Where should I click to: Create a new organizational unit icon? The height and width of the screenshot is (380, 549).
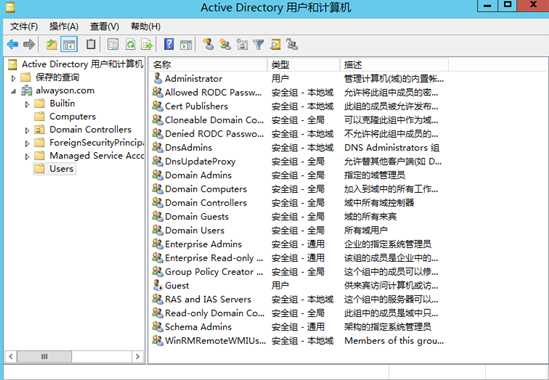(242, 44)
